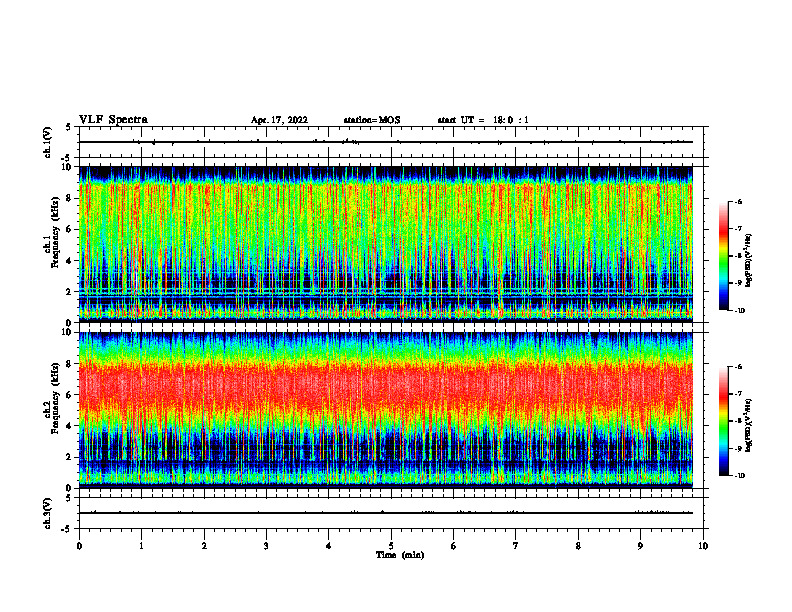Click the time axis tick label "4"
The width and height of the screenshot is (792, 612).
(x=328, y=546)
